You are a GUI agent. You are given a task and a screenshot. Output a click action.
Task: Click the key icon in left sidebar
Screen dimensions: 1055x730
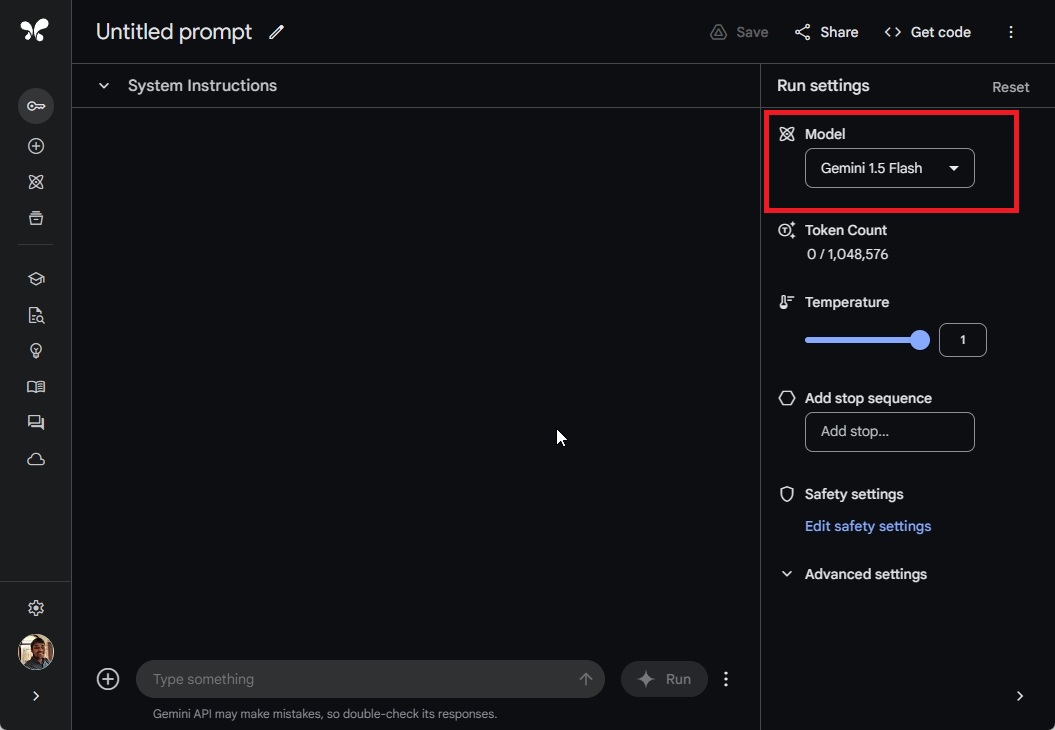coord(36,106)
